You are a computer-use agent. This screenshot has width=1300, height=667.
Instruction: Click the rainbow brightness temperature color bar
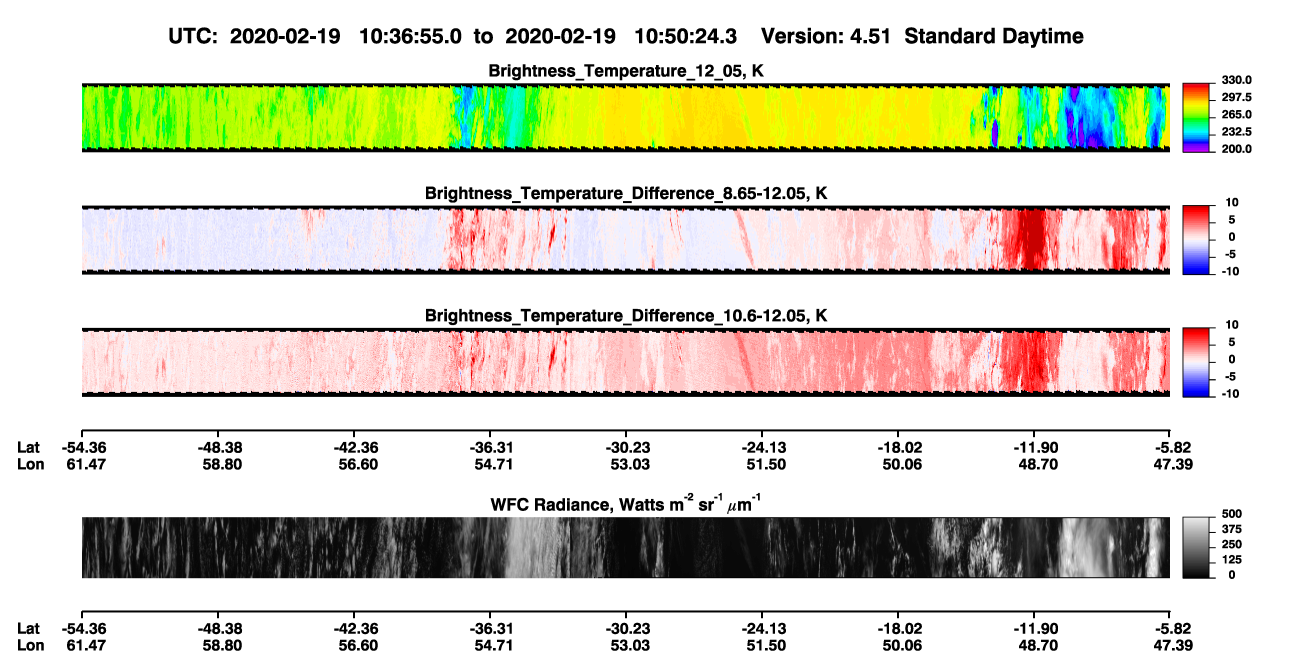click(x=1197, y=117)
